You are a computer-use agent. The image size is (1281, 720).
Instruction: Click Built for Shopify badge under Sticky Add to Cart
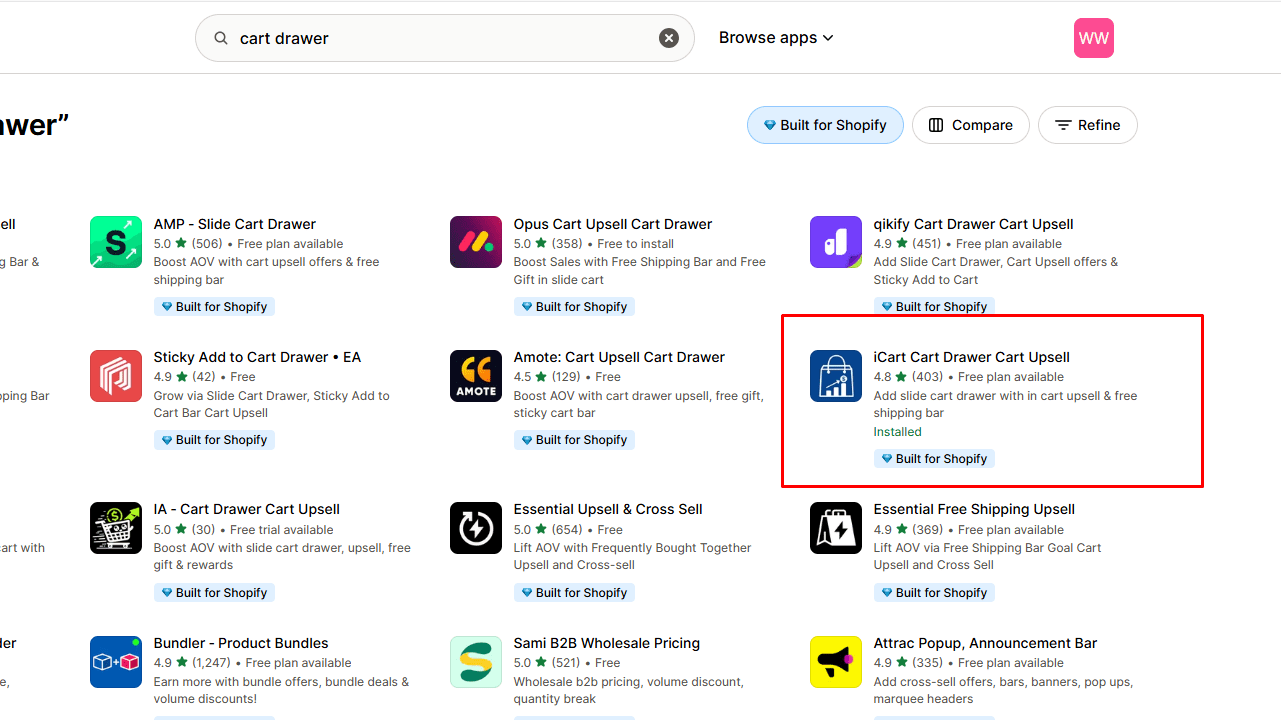point(214,440)
